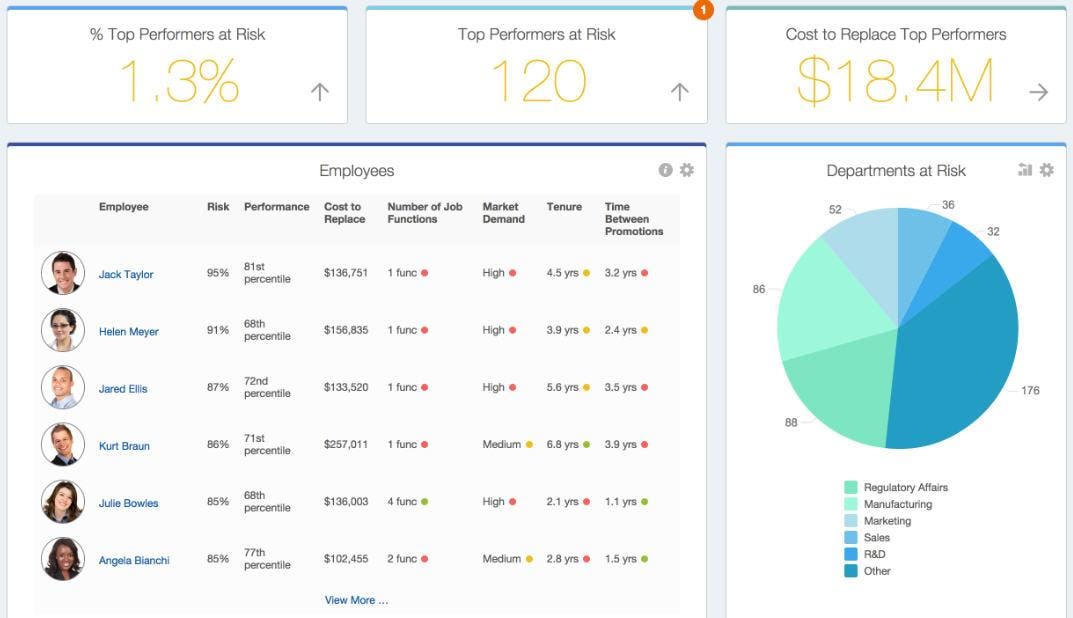Click Regulatory Affairs legend color swatch

click(851, 487)
